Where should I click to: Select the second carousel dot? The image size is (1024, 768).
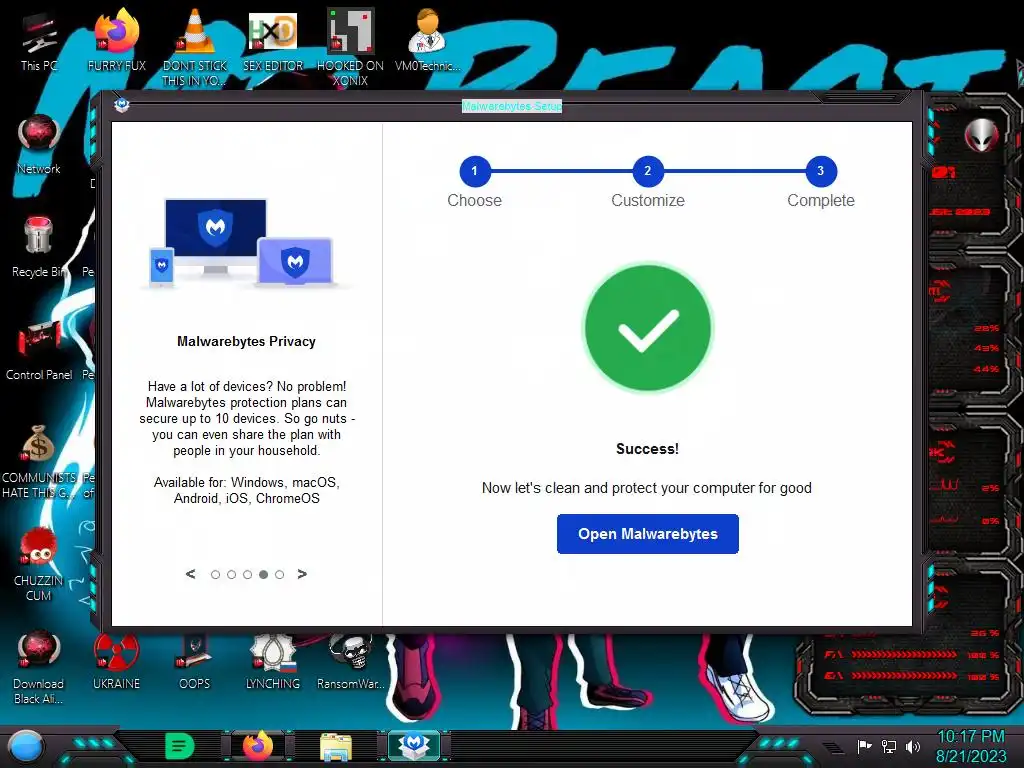click(231, 575)
